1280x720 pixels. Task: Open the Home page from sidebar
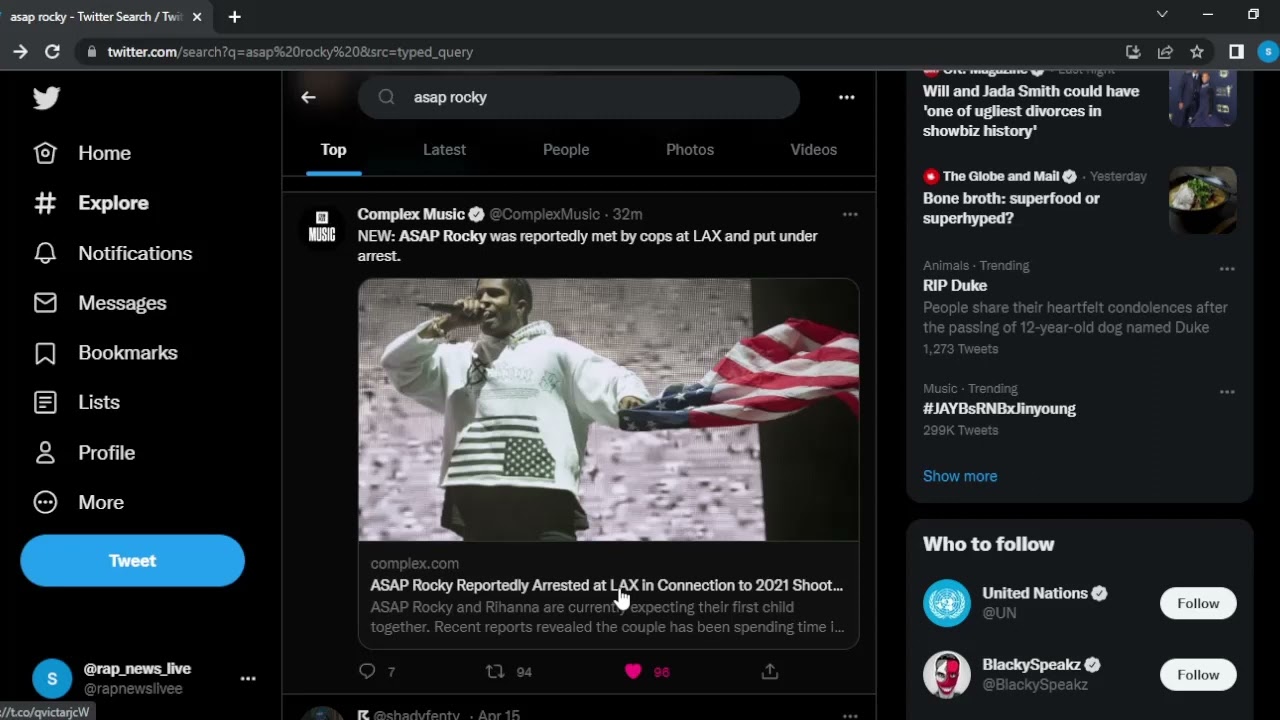[x=83, y=153]
